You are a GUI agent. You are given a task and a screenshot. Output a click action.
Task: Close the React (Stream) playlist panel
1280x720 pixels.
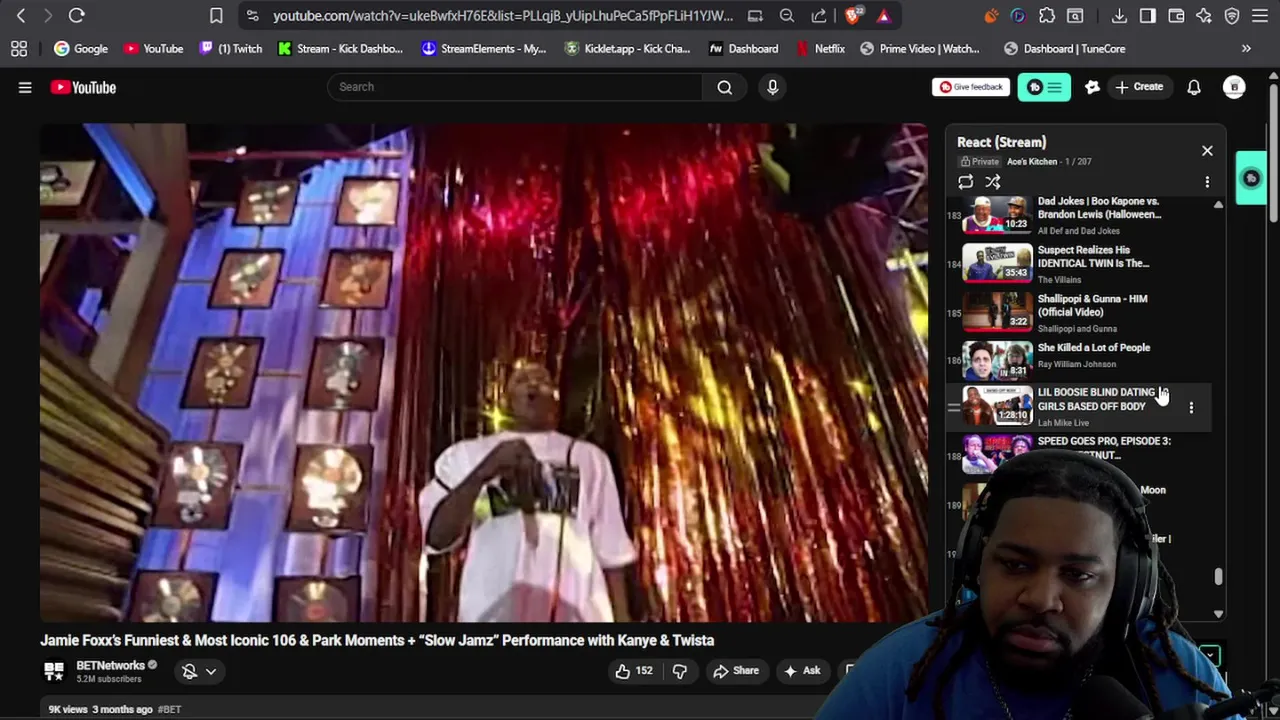pyautogui.click(x=1207, y=151)
